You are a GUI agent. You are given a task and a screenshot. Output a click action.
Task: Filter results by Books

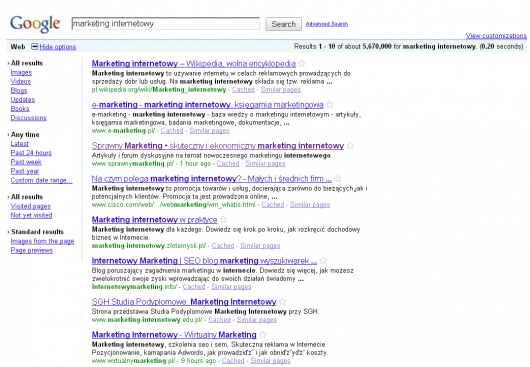pyautogui.click(x=20, y=109)
